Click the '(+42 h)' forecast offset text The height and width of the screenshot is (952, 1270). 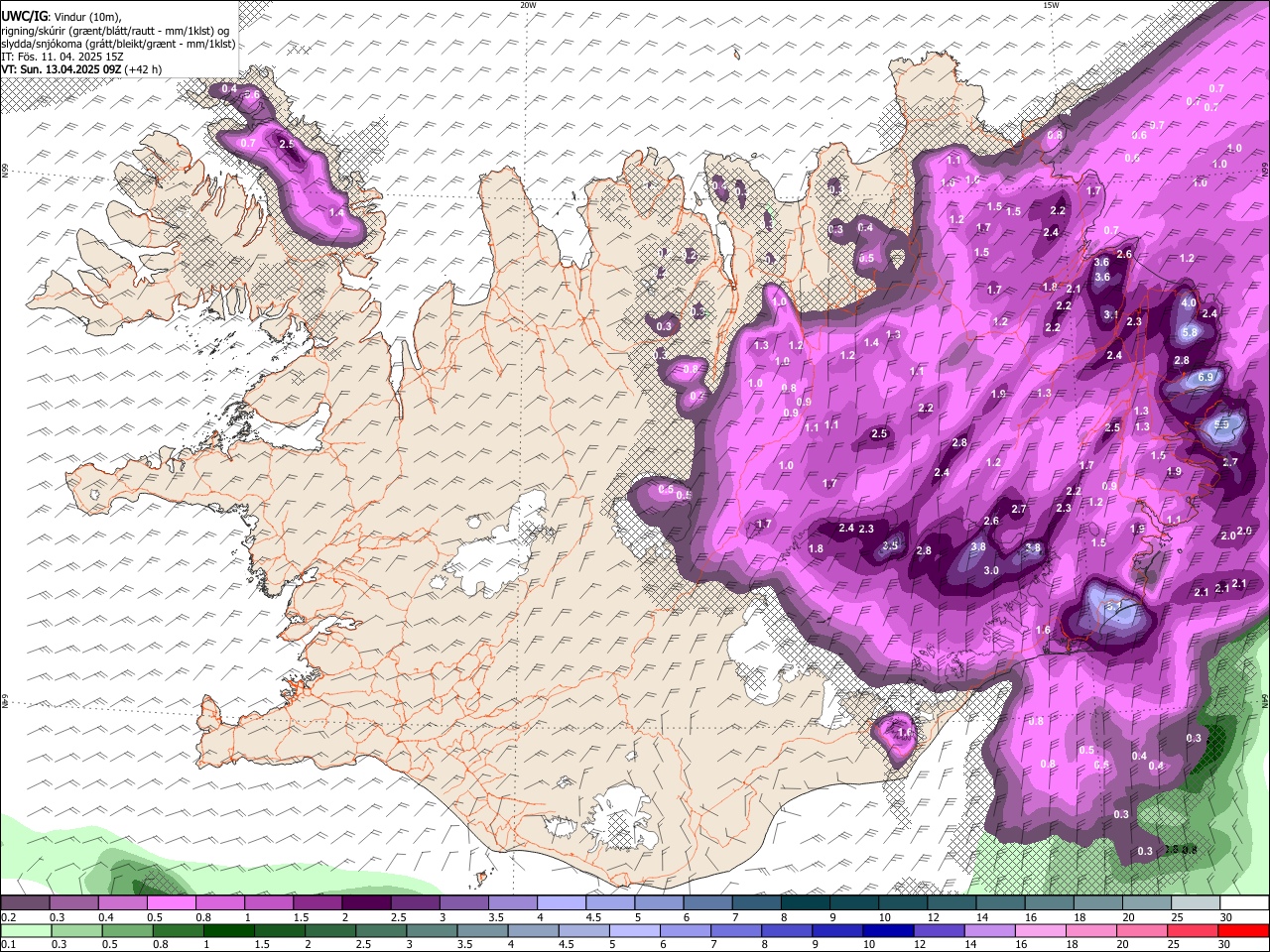tap(144, 69)
